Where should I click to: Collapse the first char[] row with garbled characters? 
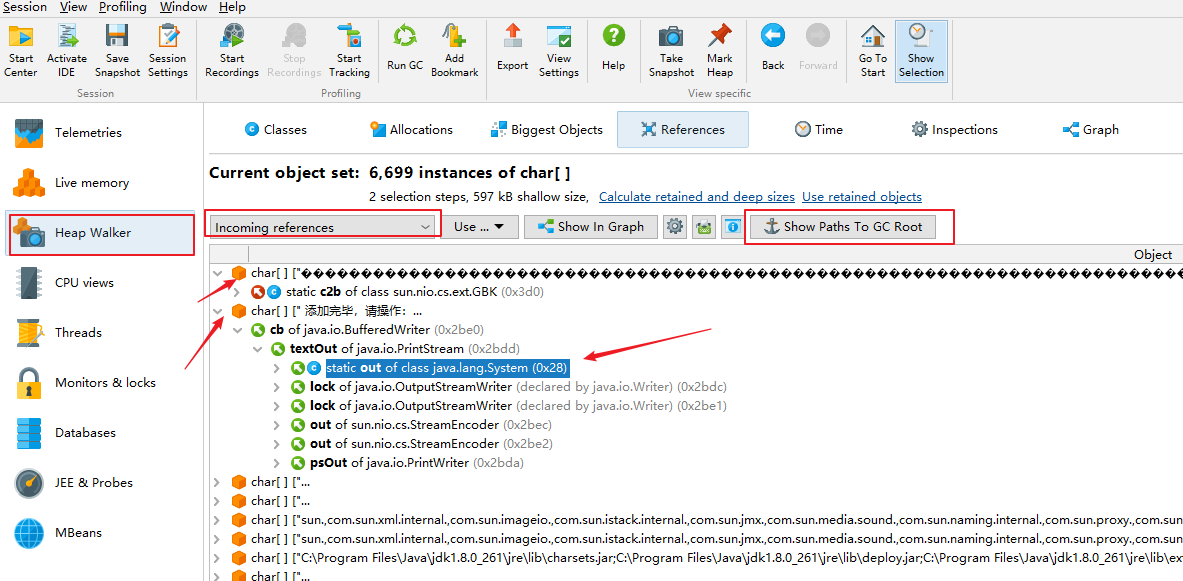pyautogui.click(x=218, y=273)
